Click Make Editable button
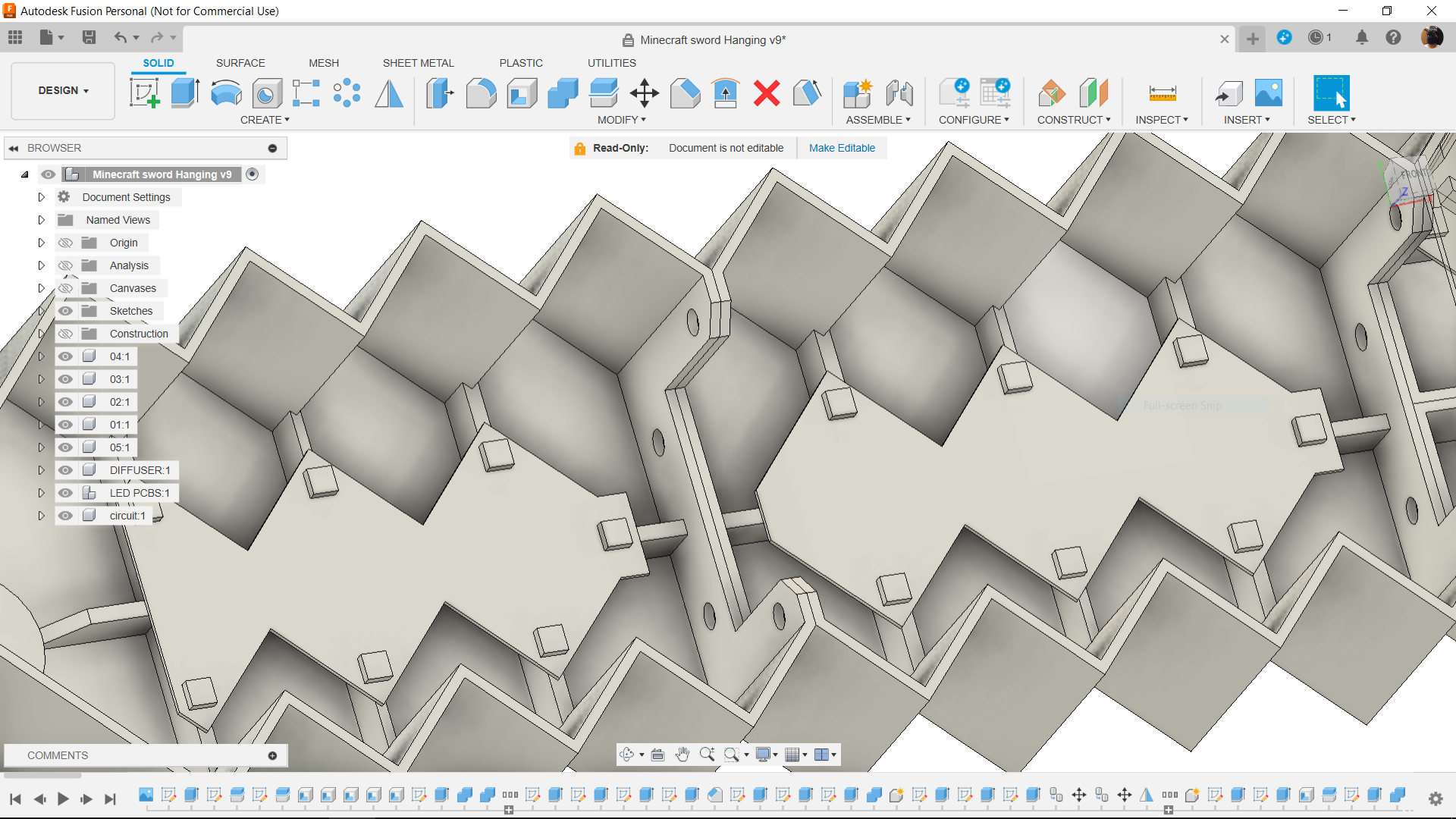 click(x=842, y=148)
